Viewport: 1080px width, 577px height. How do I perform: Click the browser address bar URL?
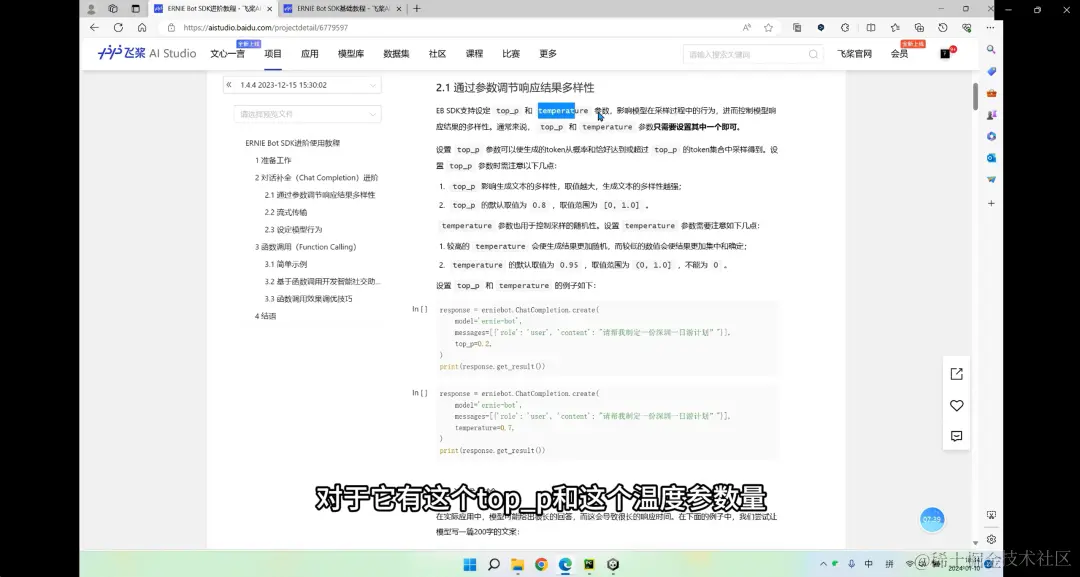[265, 28]
